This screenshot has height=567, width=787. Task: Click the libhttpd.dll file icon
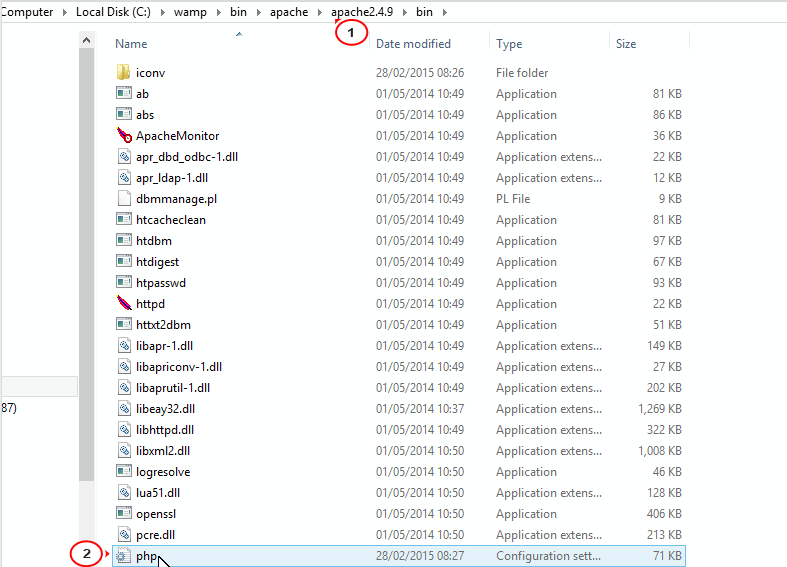click(x=124, y=430)
